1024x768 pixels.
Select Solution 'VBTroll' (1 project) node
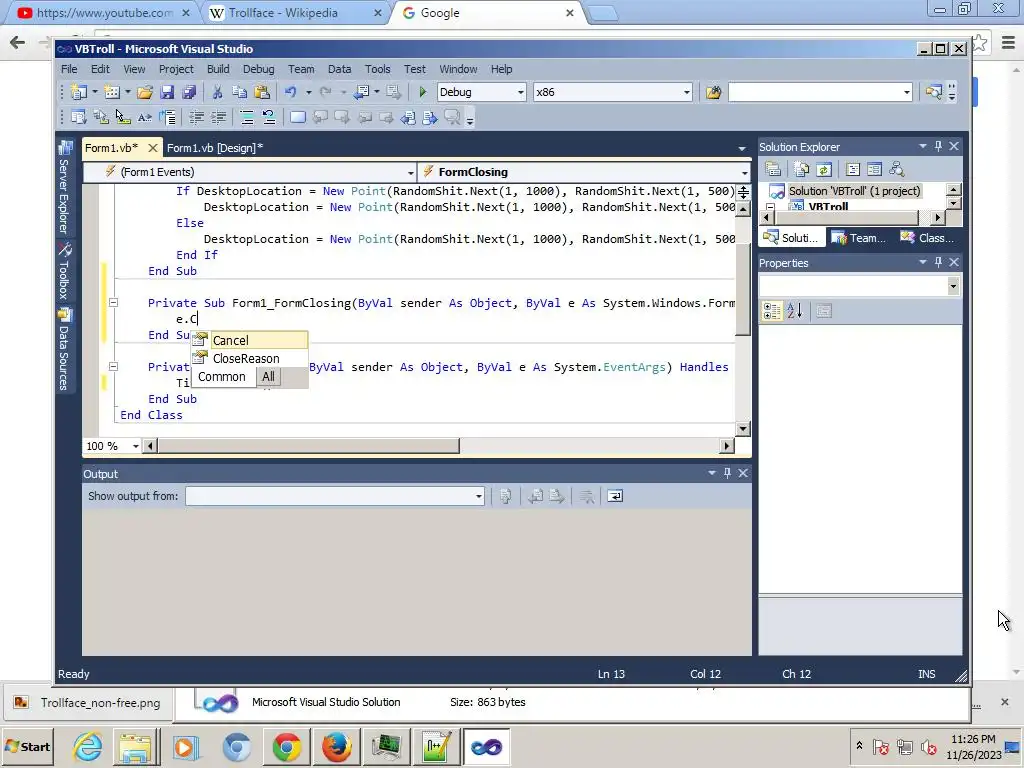[x=854, y=191]
